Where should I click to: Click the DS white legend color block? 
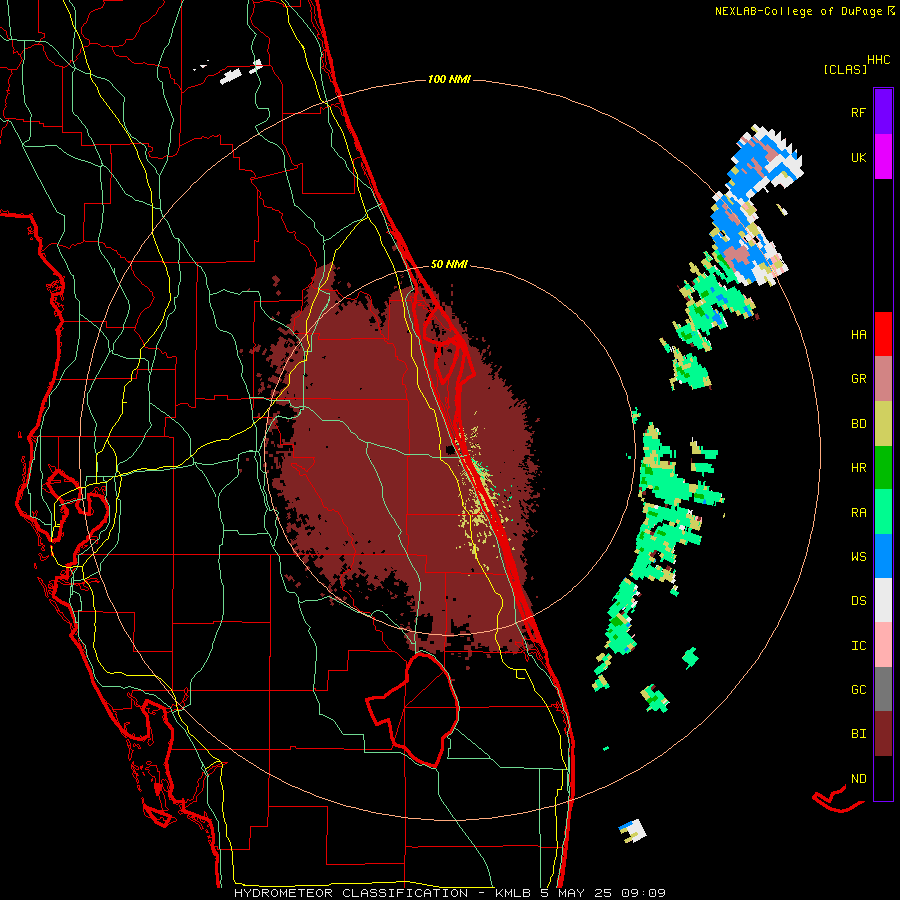tap(883, 600)
